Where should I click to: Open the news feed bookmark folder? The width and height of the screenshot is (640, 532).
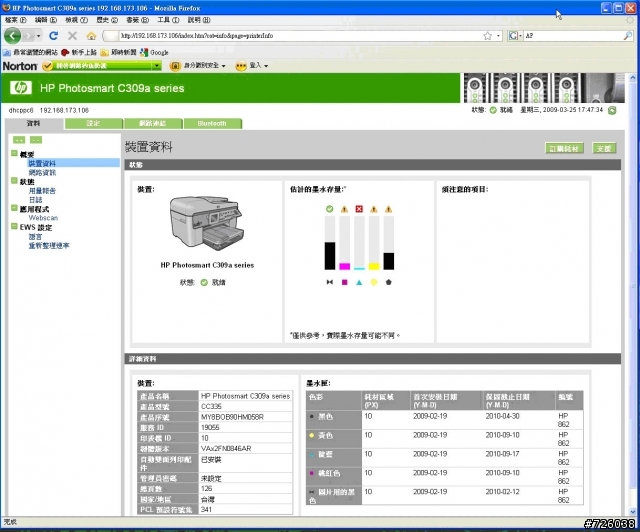(118, 52)
